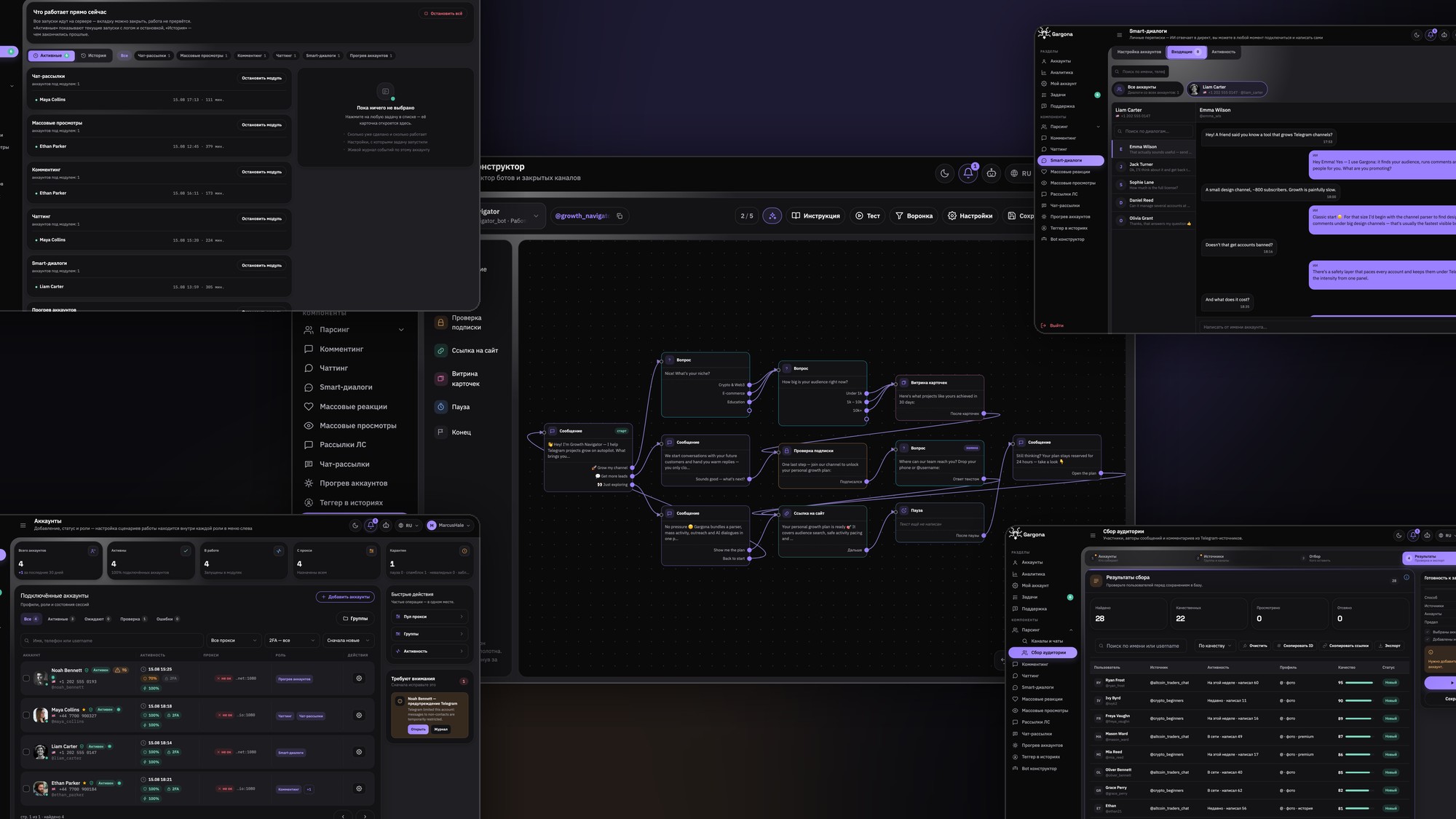Image resolution: width=1456 pixels, height=819 pixels.
Task: Open the settings gear for Ethan Parker
Action: pyautogui.click(x=359, y=788)
